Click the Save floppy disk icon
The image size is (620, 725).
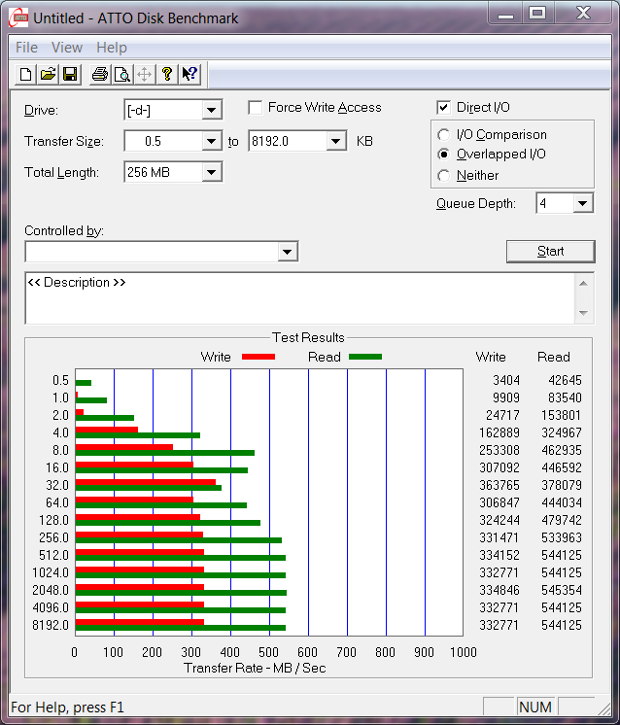[70, 74]
